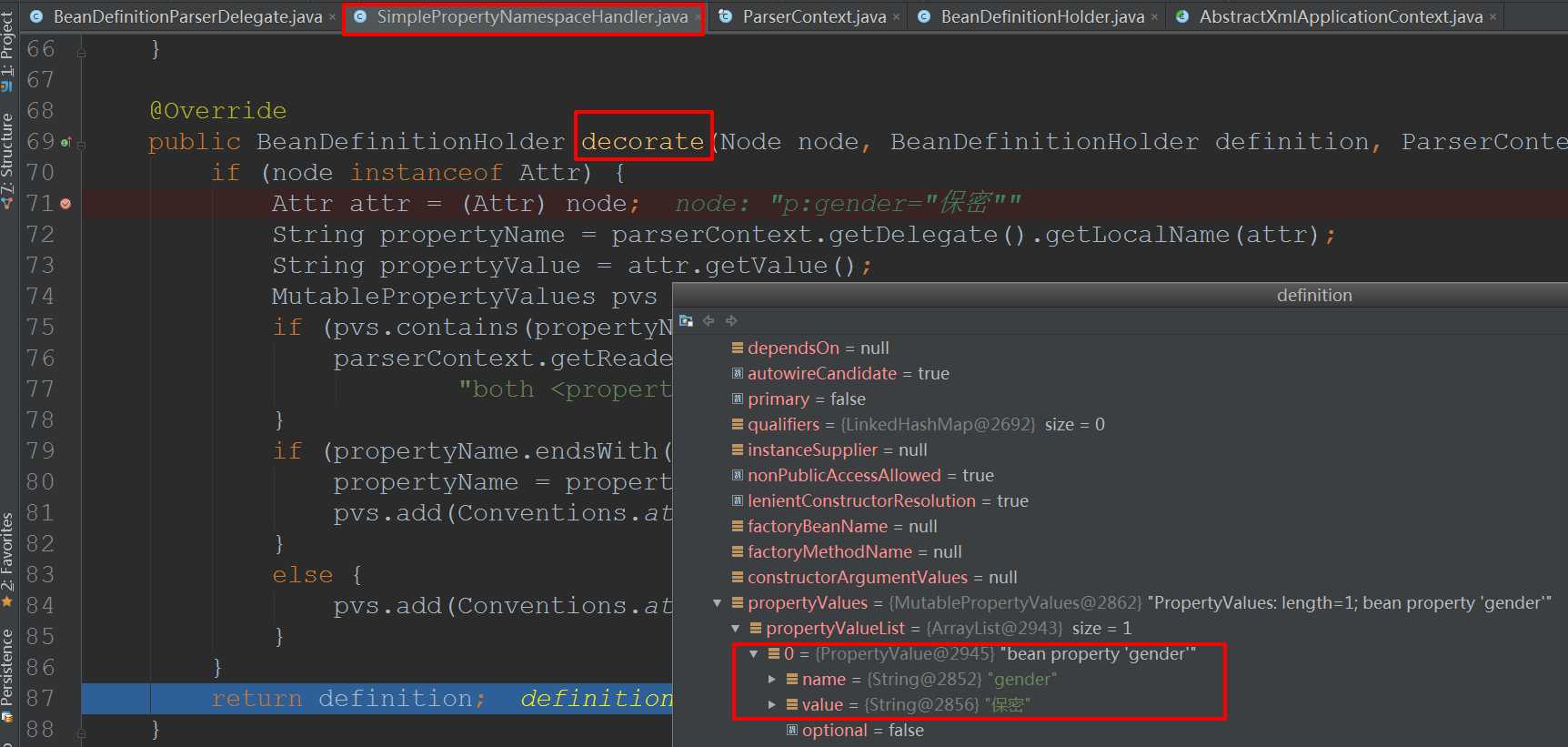Screen dimensions: 1568x747
Task: Click the @Override annotation on line 68
Action: point(218,111)
